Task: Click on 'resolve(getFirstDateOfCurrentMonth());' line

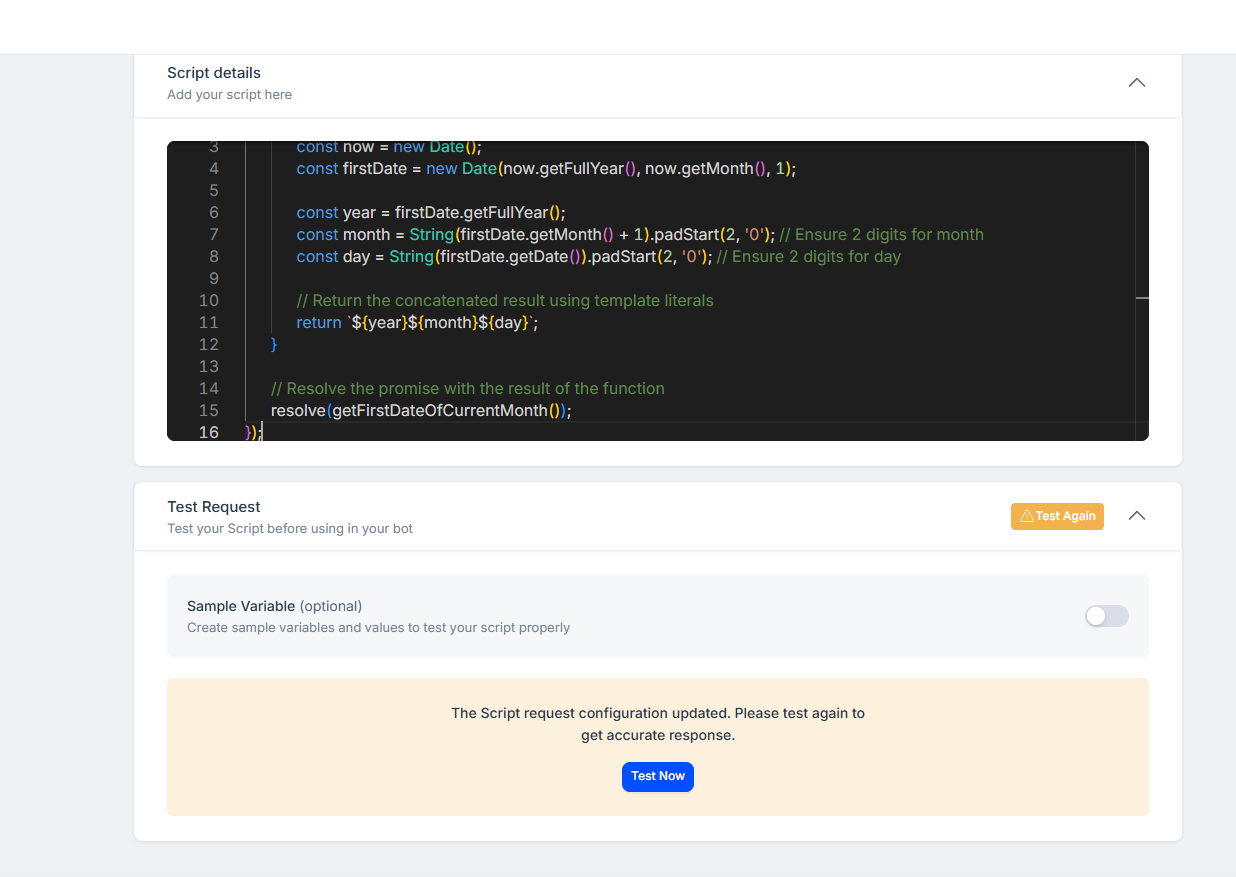Action: click(421, 410)
